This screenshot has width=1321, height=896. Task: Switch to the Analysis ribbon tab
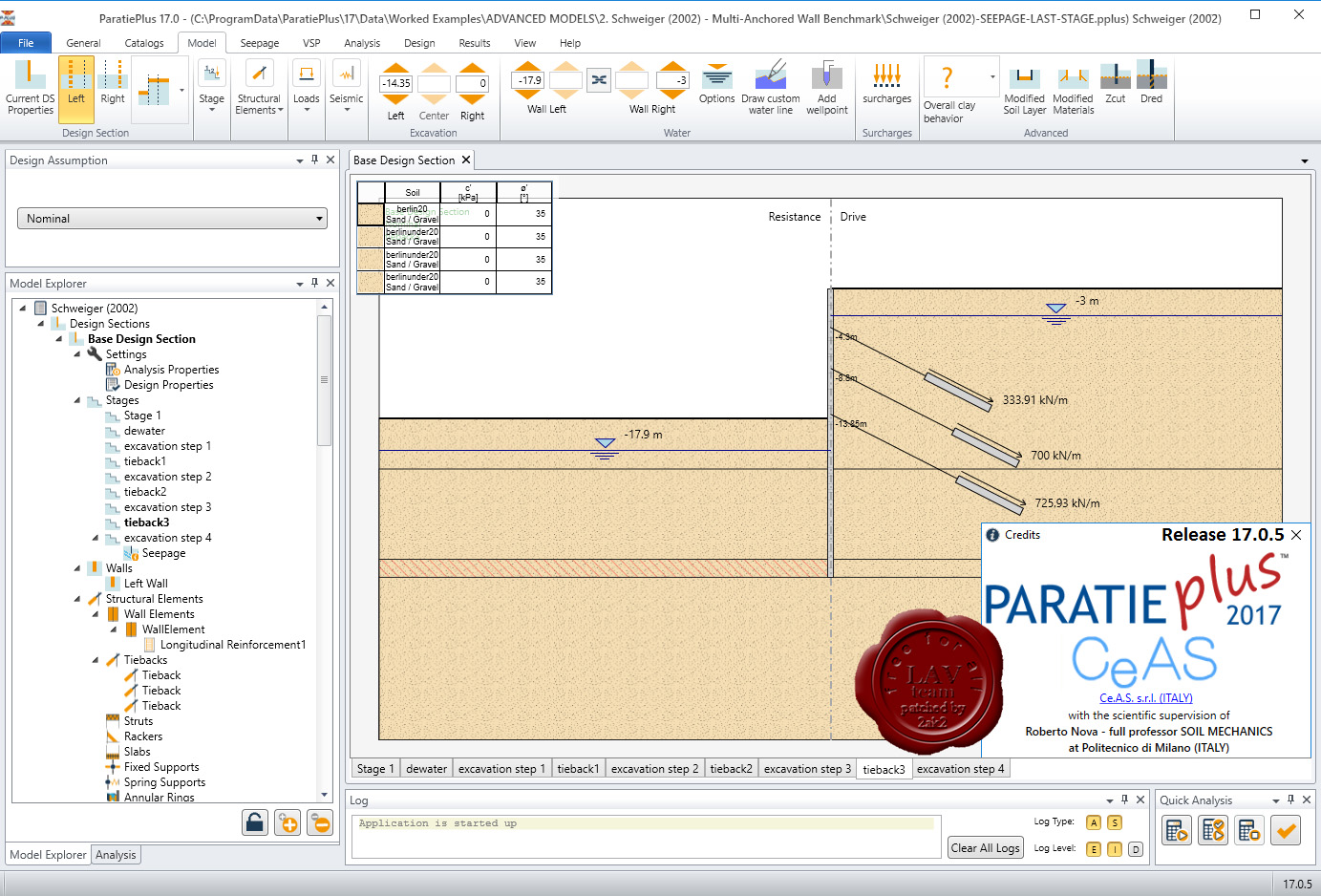coord(362,43)
